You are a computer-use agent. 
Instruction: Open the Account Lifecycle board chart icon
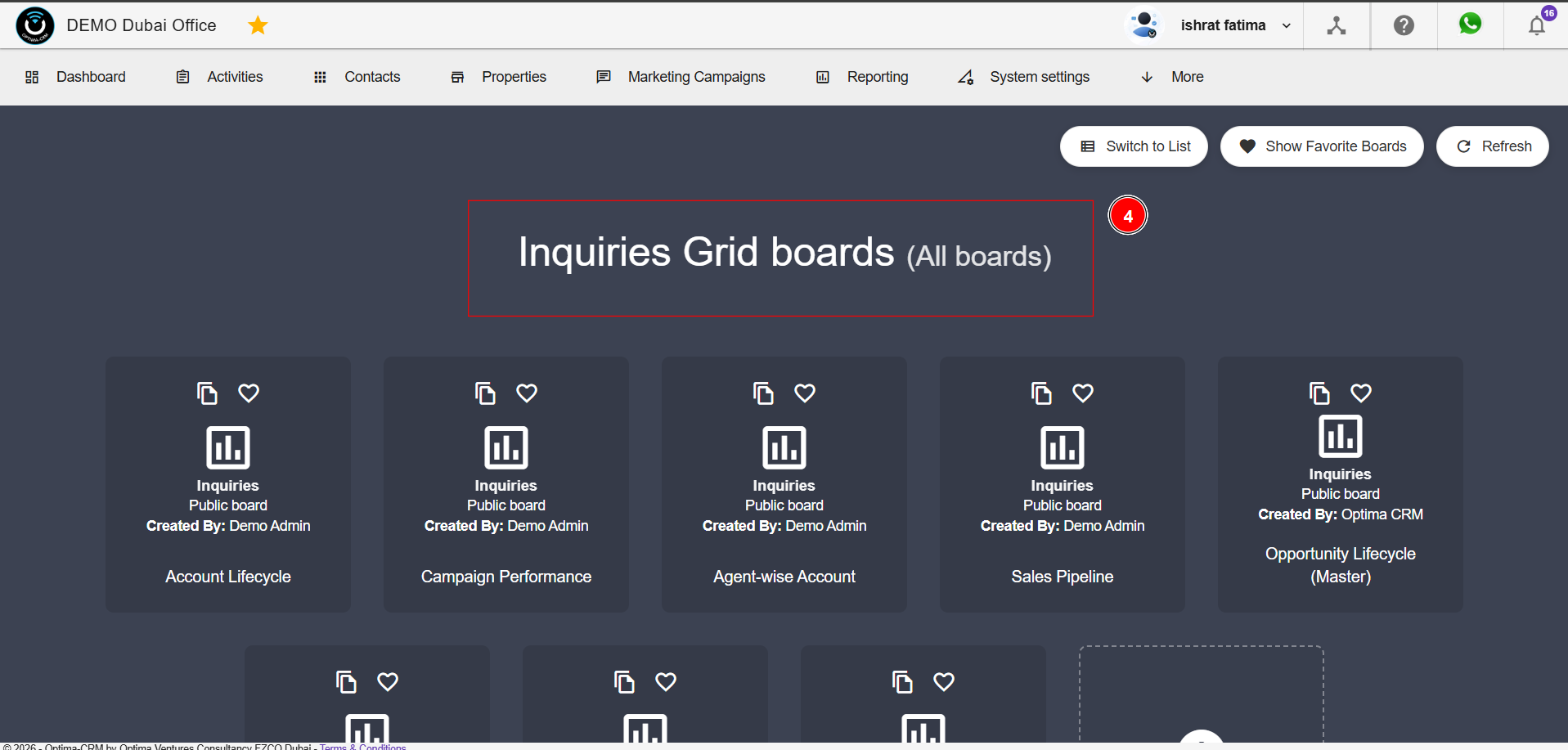(228, 447)
